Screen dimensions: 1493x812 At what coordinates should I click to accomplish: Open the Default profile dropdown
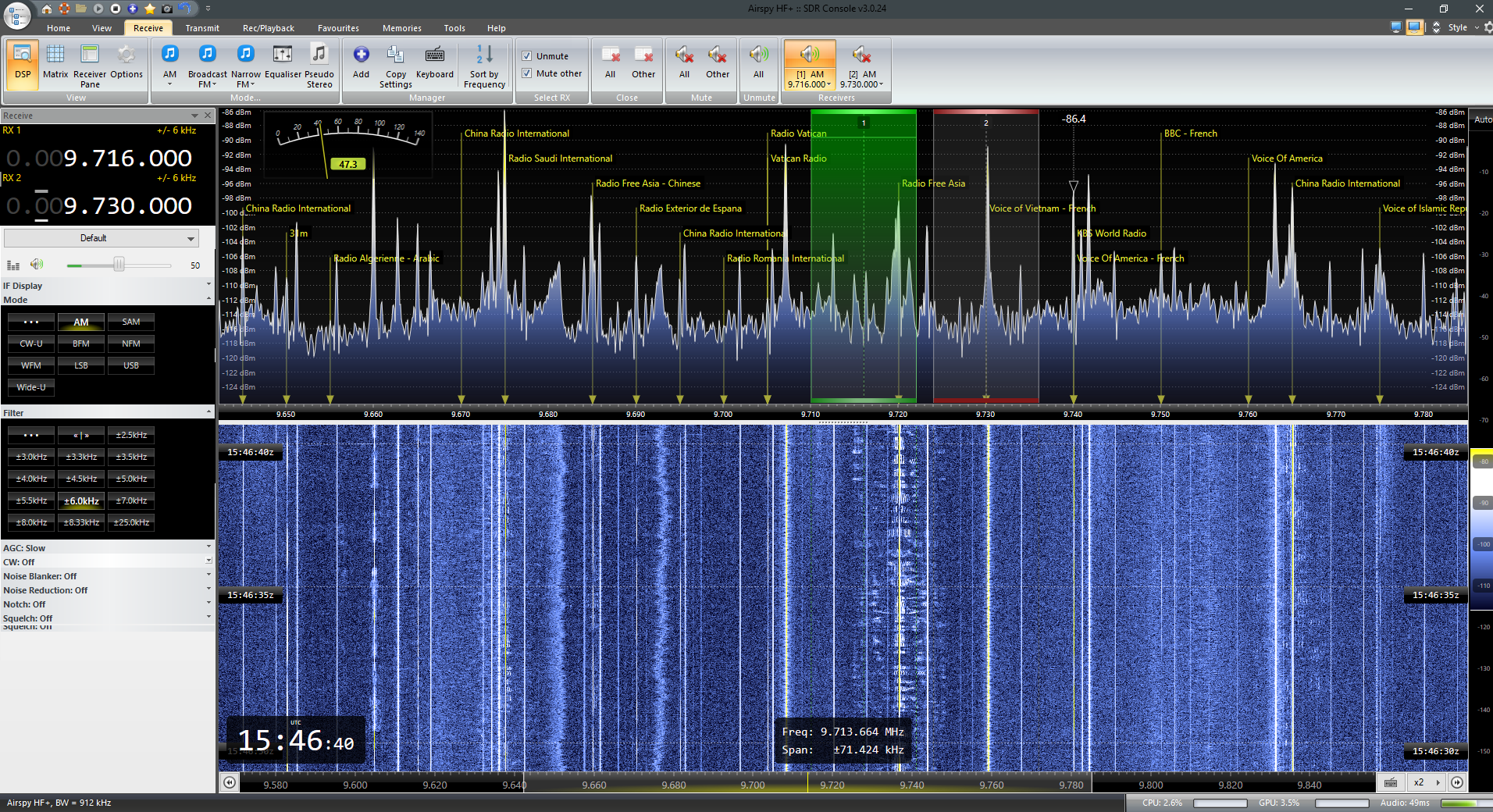tap(102, 238)
